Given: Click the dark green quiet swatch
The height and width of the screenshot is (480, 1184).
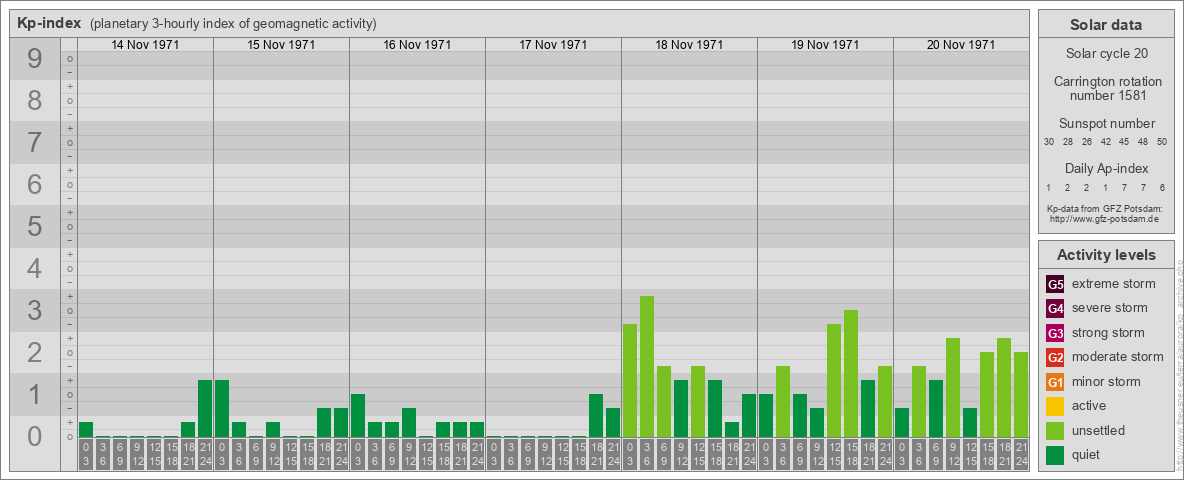Looking at the screenshot, I should coord(1055,455).
